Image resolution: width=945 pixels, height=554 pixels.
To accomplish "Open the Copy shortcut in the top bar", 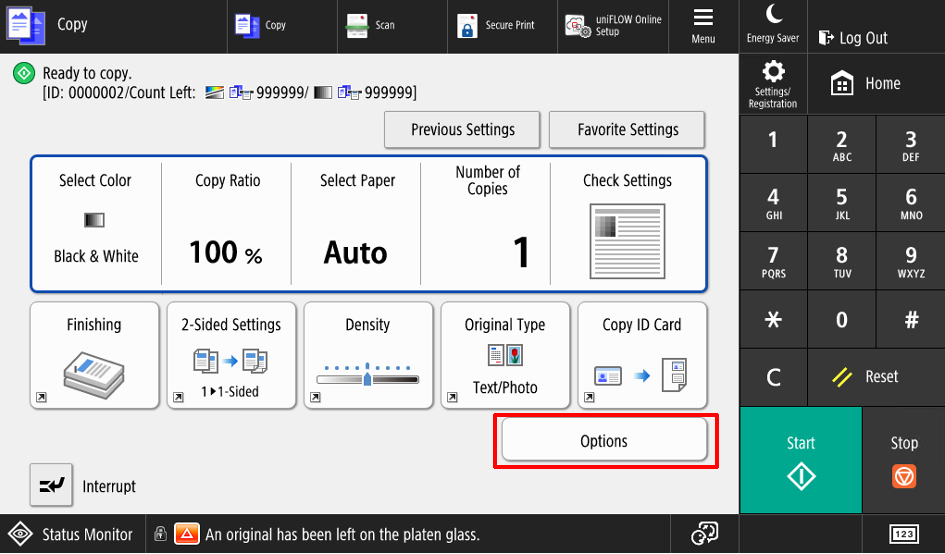I will (282, 26).
